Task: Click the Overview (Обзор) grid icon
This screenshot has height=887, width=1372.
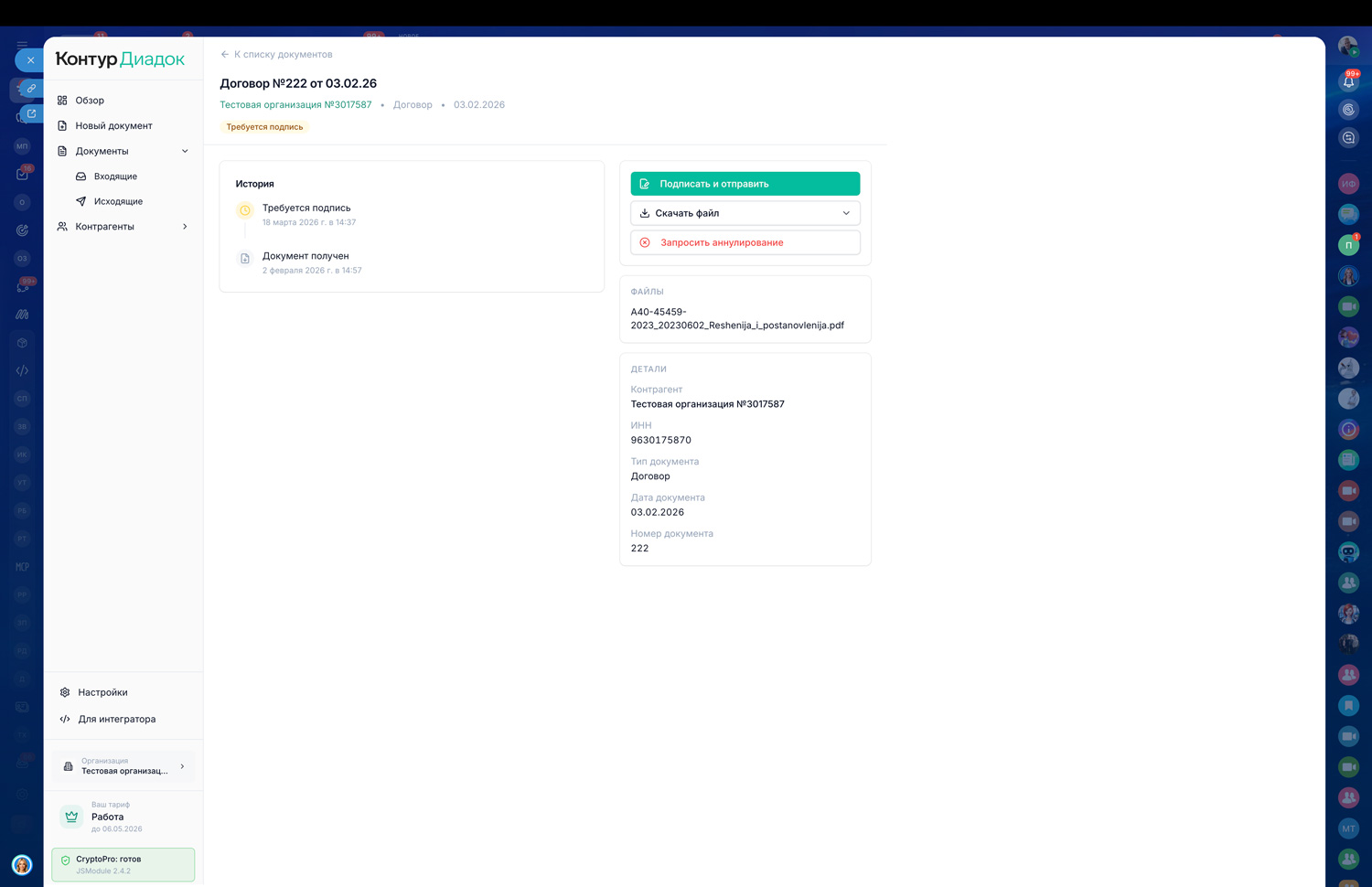Action: [62, 101]
